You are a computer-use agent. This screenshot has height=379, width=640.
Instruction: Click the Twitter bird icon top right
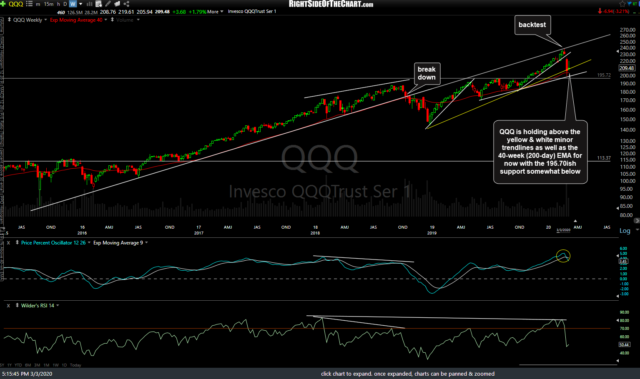(x=630, y=4)
